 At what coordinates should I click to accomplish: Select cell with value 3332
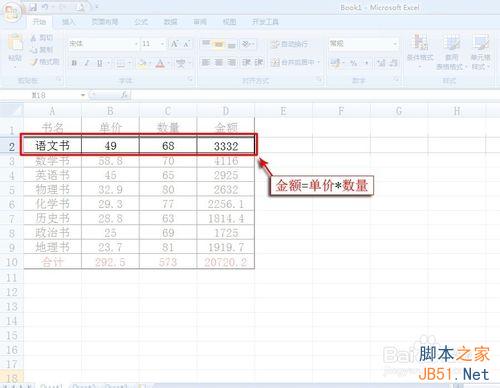pos(226,146)
